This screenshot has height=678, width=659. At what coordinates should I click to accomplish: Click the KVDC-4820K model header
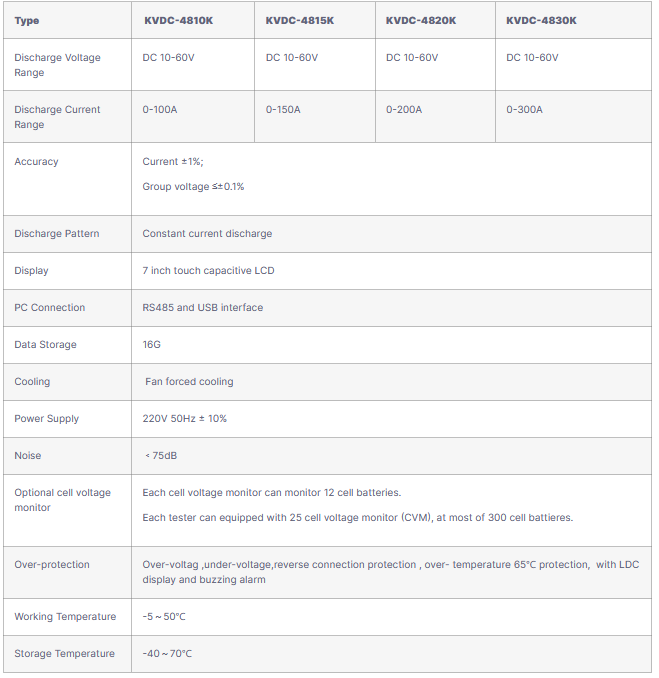[x=420, y=20]
